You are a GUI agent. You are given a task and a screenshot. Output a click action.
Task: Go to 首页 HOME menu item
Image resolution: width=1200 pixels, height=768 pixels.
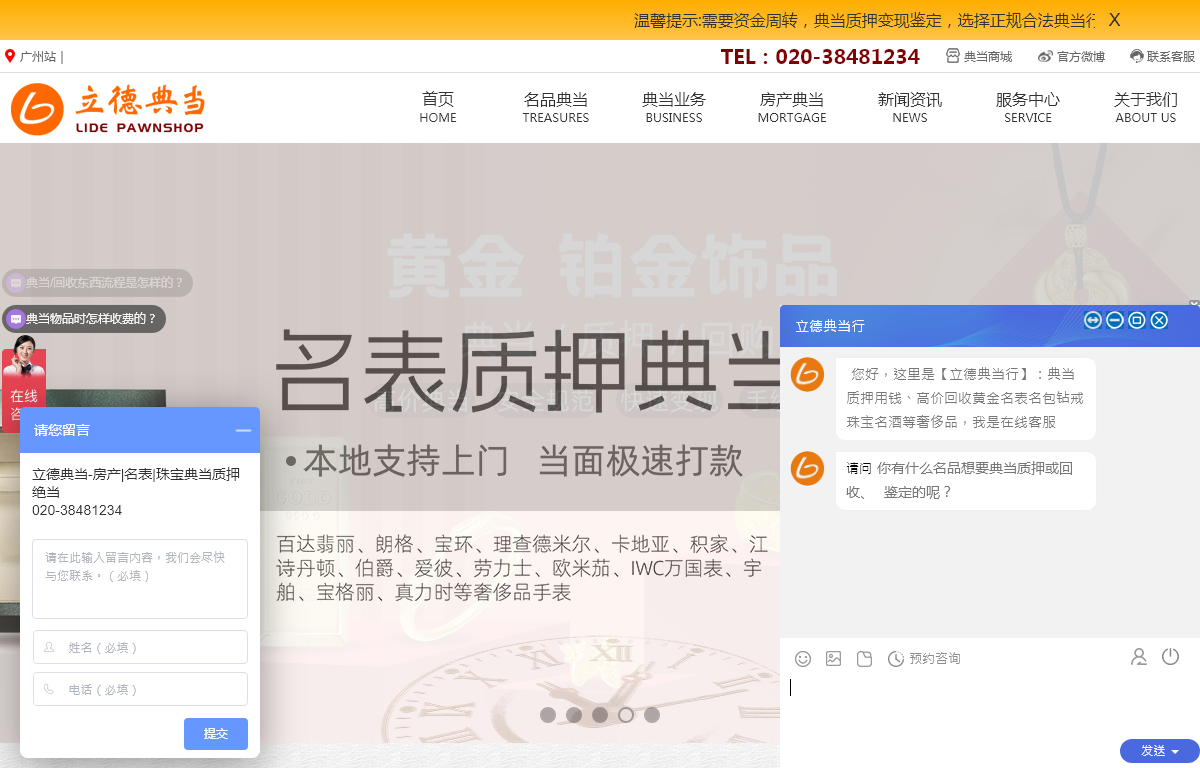coord(438,108)
